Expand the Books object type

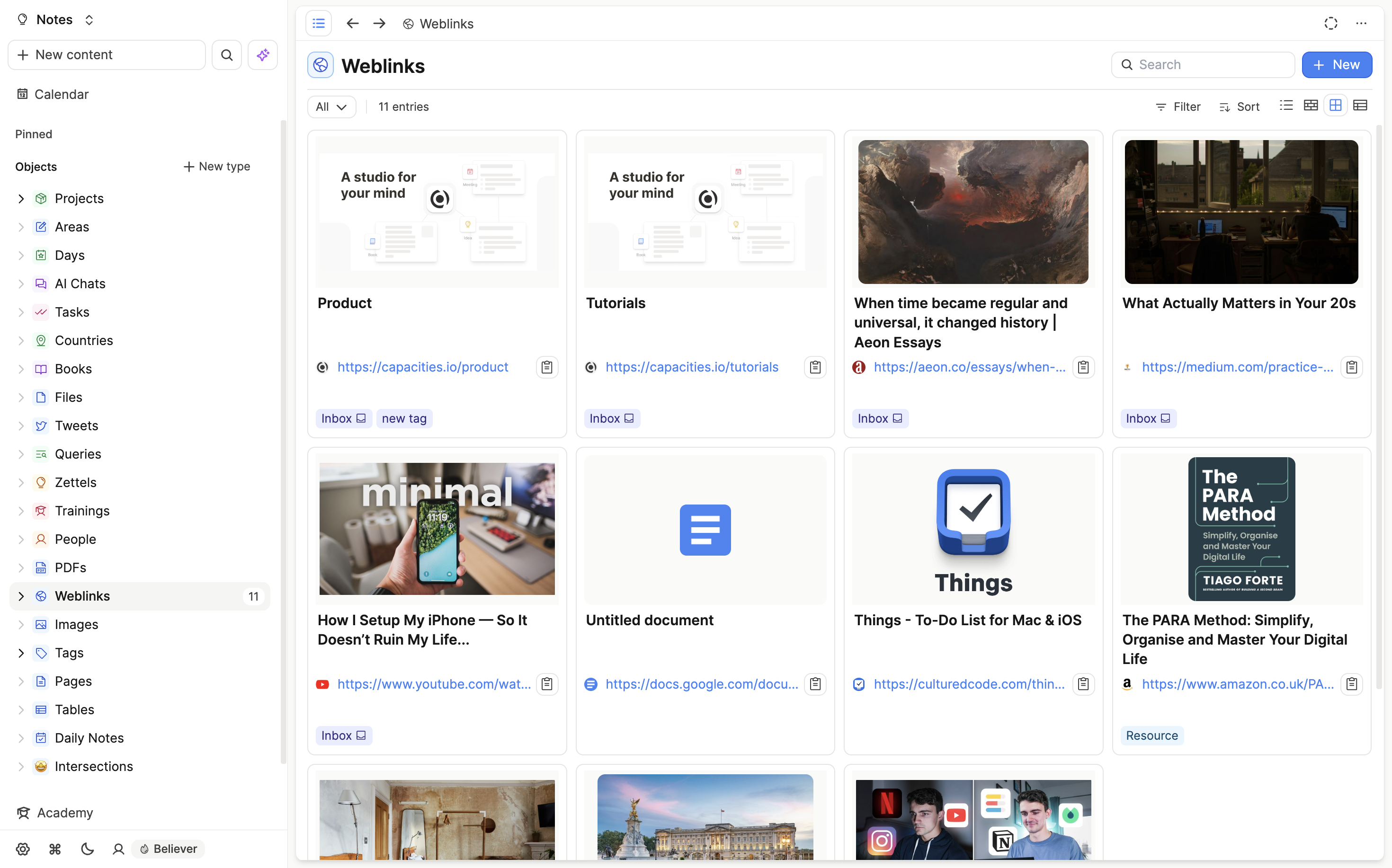[x=21, y=369]
